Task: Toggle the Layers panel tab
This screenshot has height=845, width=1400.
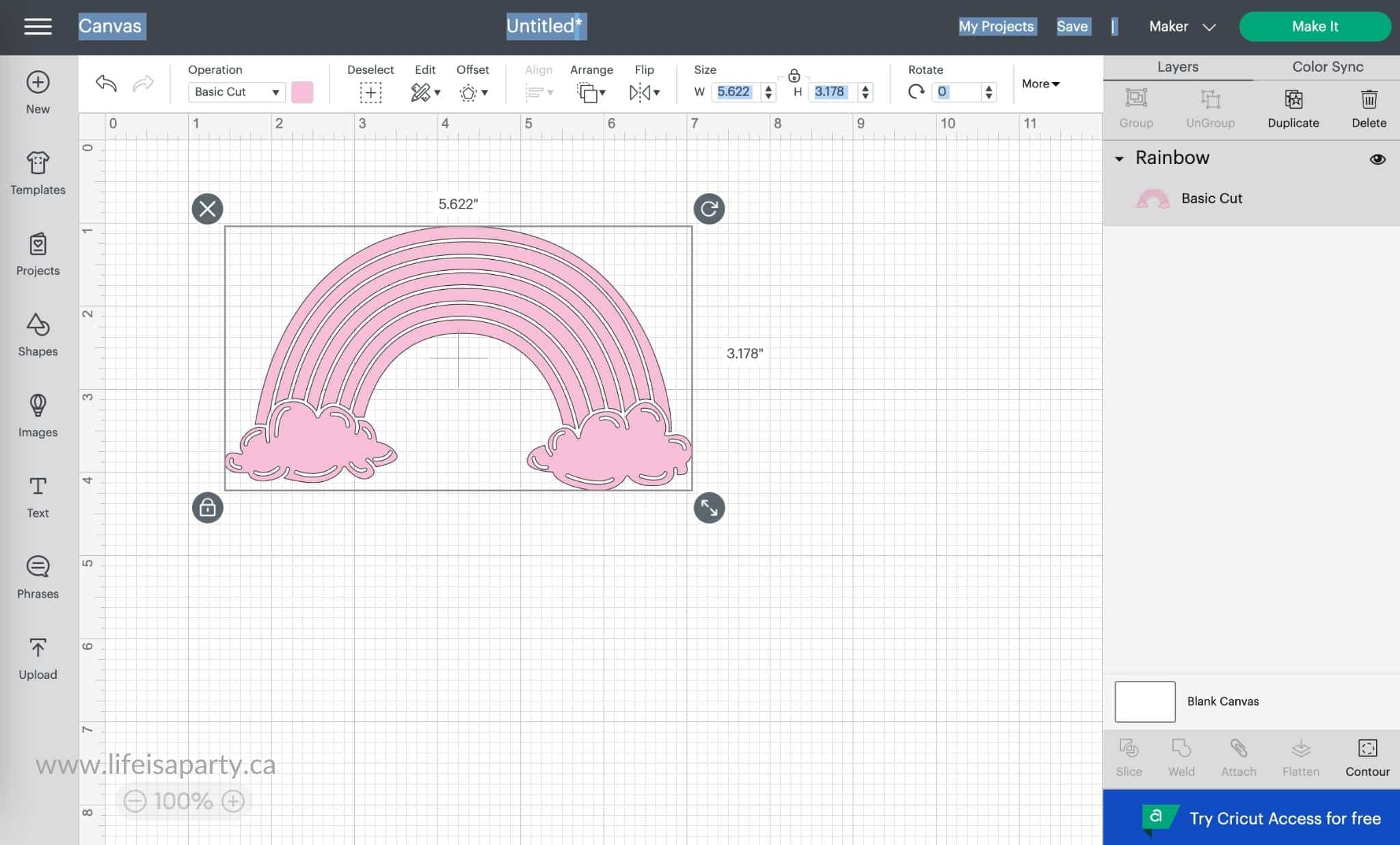Action: (1178, 67)
